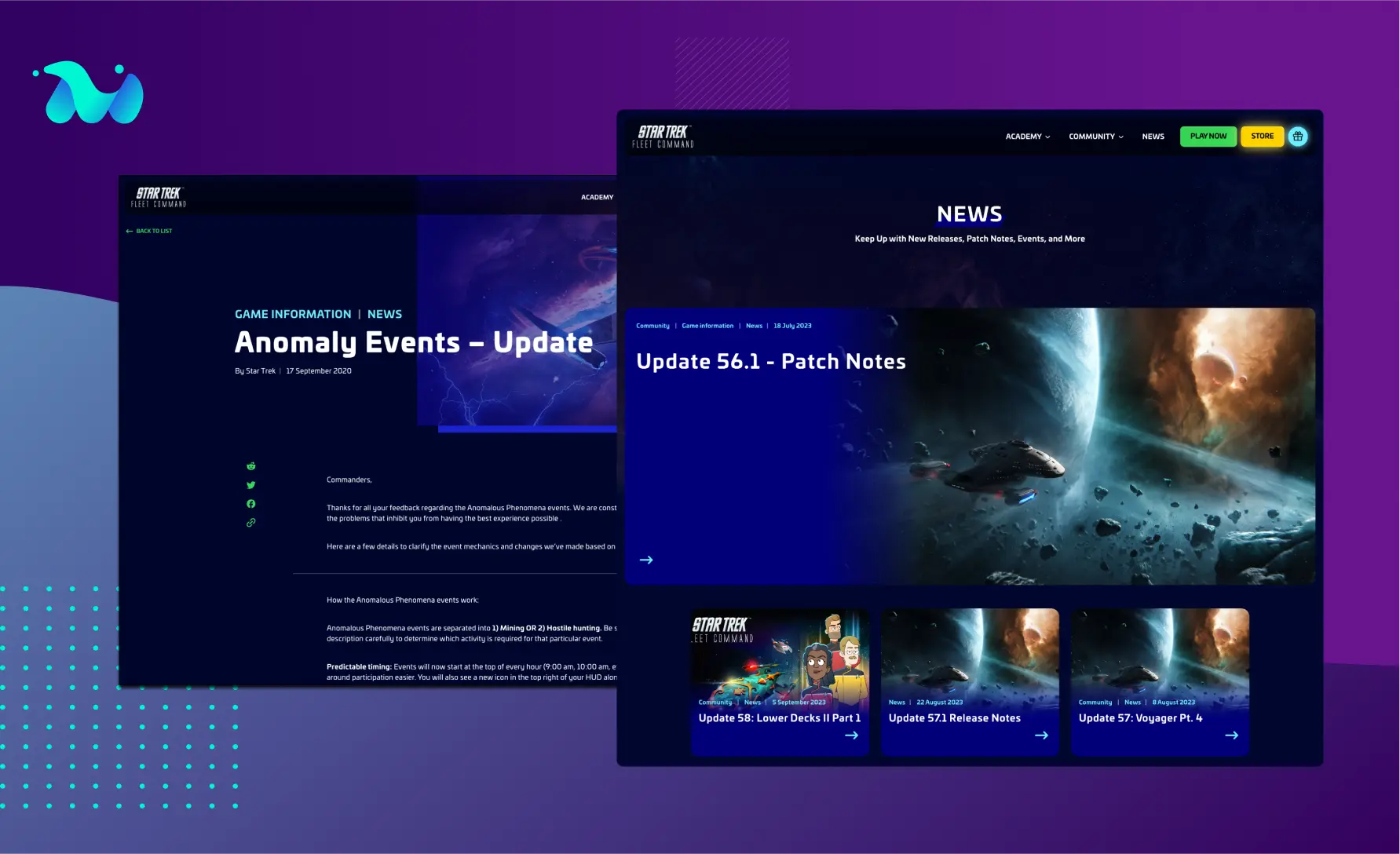
Task: Click the Star Trek Fleet Command logo in News window
Action: click(663, 137)
